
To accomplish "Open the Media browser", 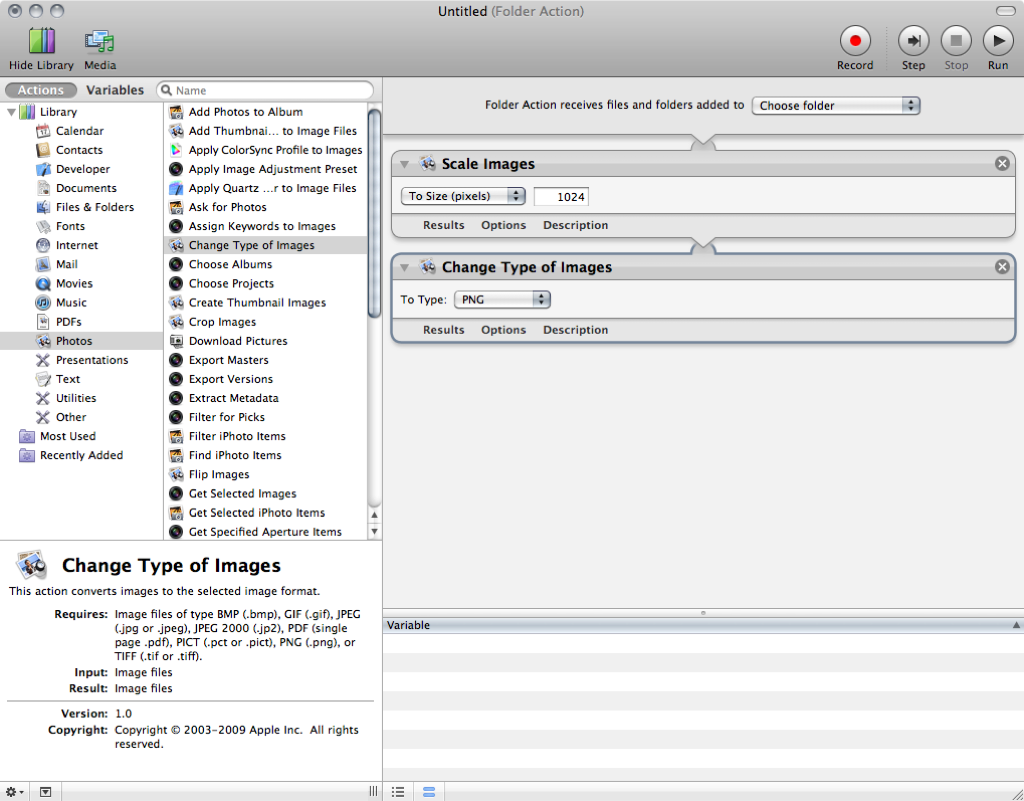I will pyautogui.click(x=99, y=41).
